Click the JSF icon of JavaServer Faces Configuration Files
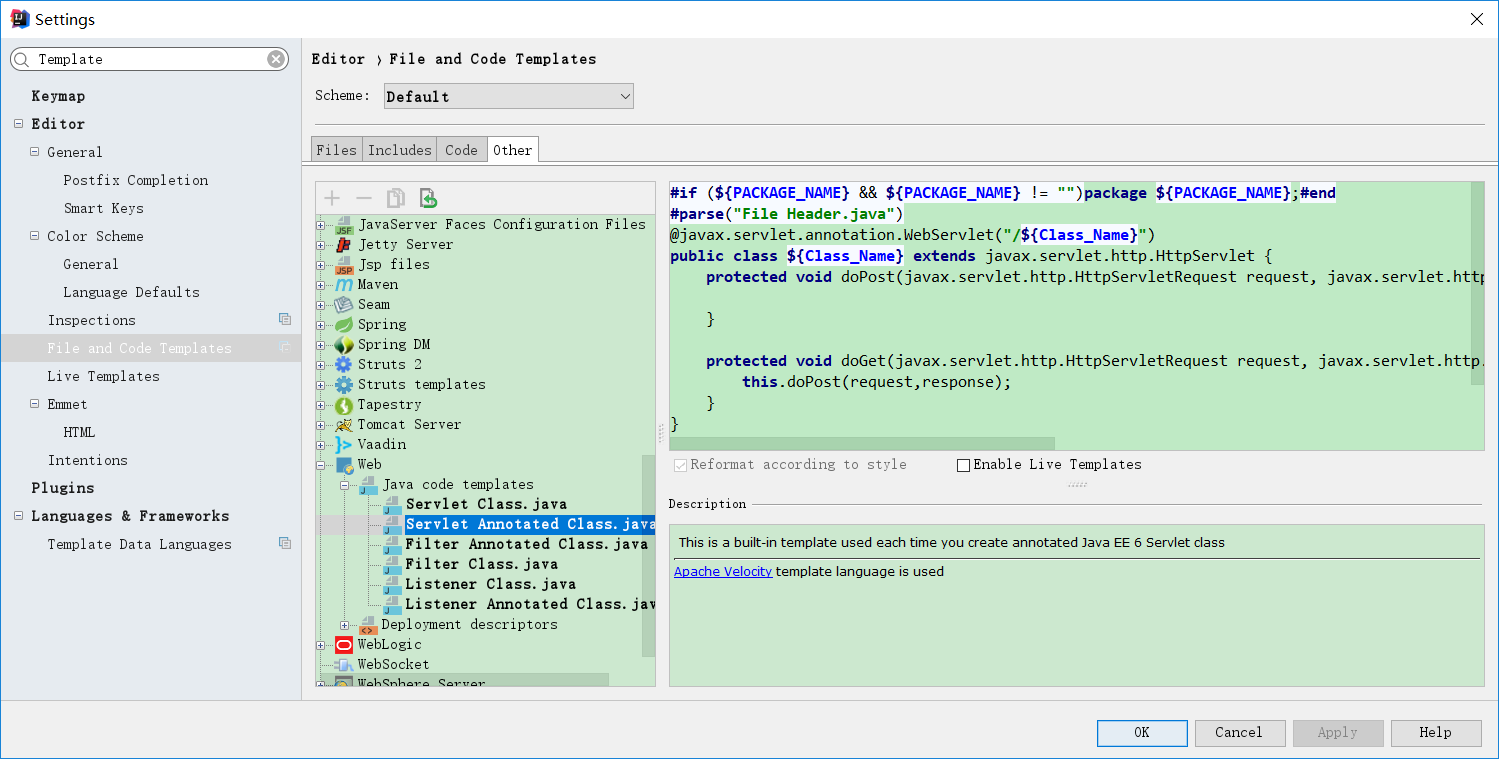Image resolution: width=1499 pixels, height=759 pixels. 344,224
